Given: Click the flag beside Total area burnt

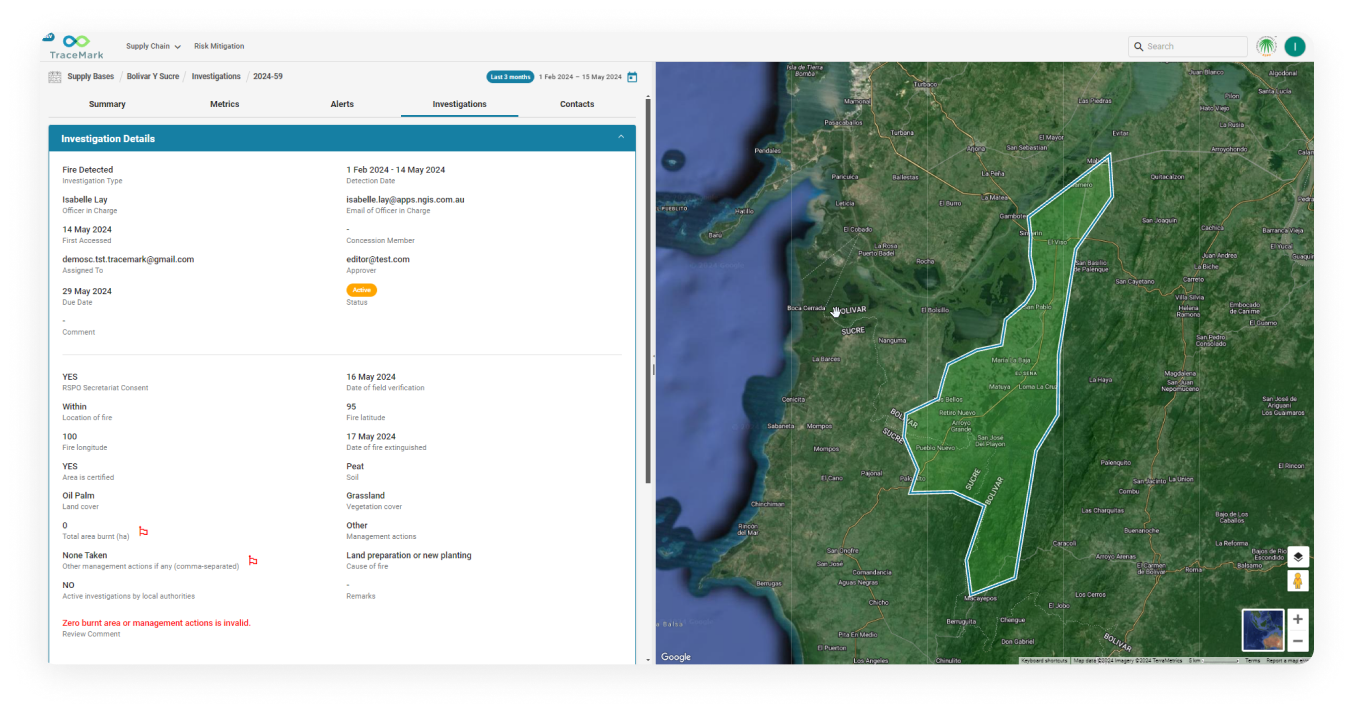Looking at the screenshot, I should 143,531.
